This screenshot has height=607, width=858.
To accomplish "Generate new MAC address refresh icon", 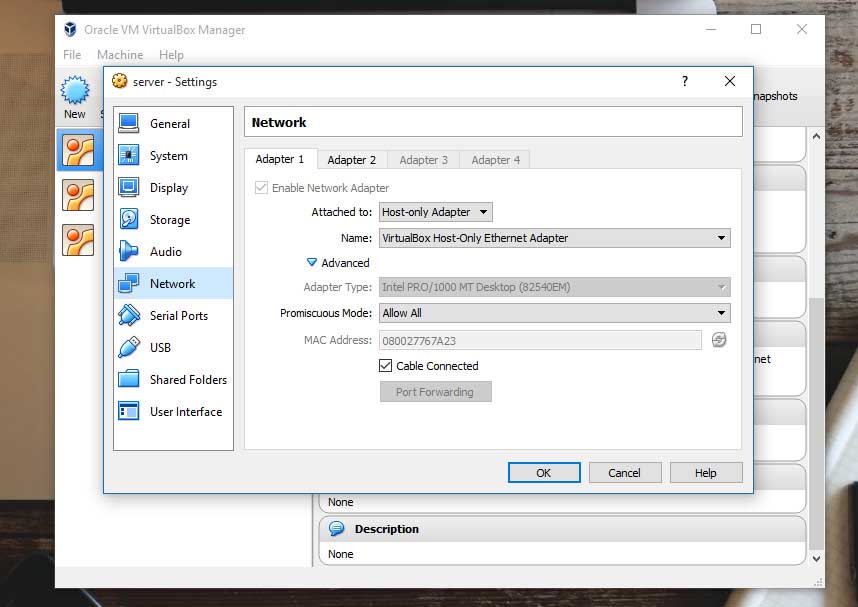I will click(719, 340).
